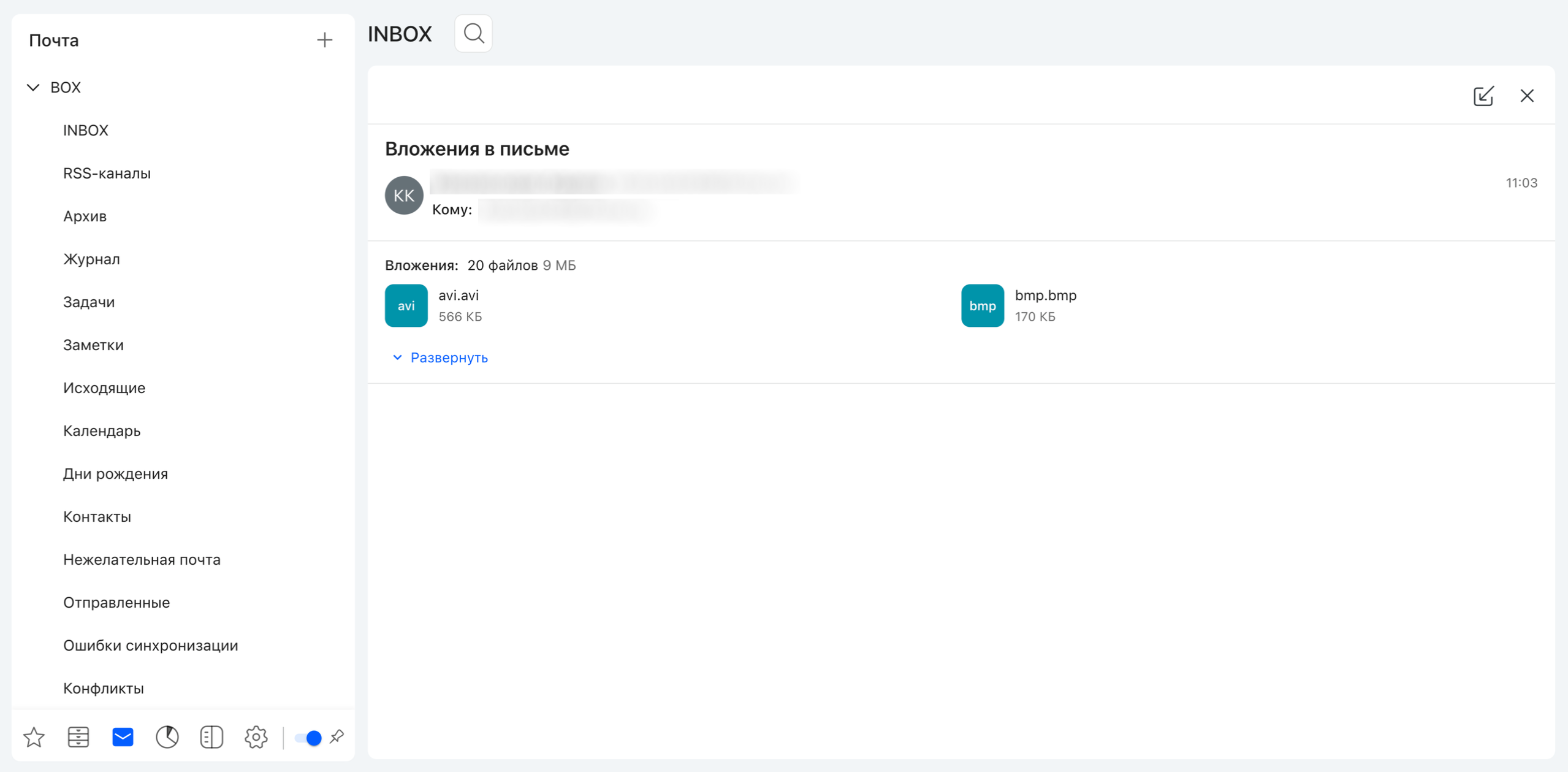Go to Заметки folder
This screenshot has width=1568, height=772.
93,345
